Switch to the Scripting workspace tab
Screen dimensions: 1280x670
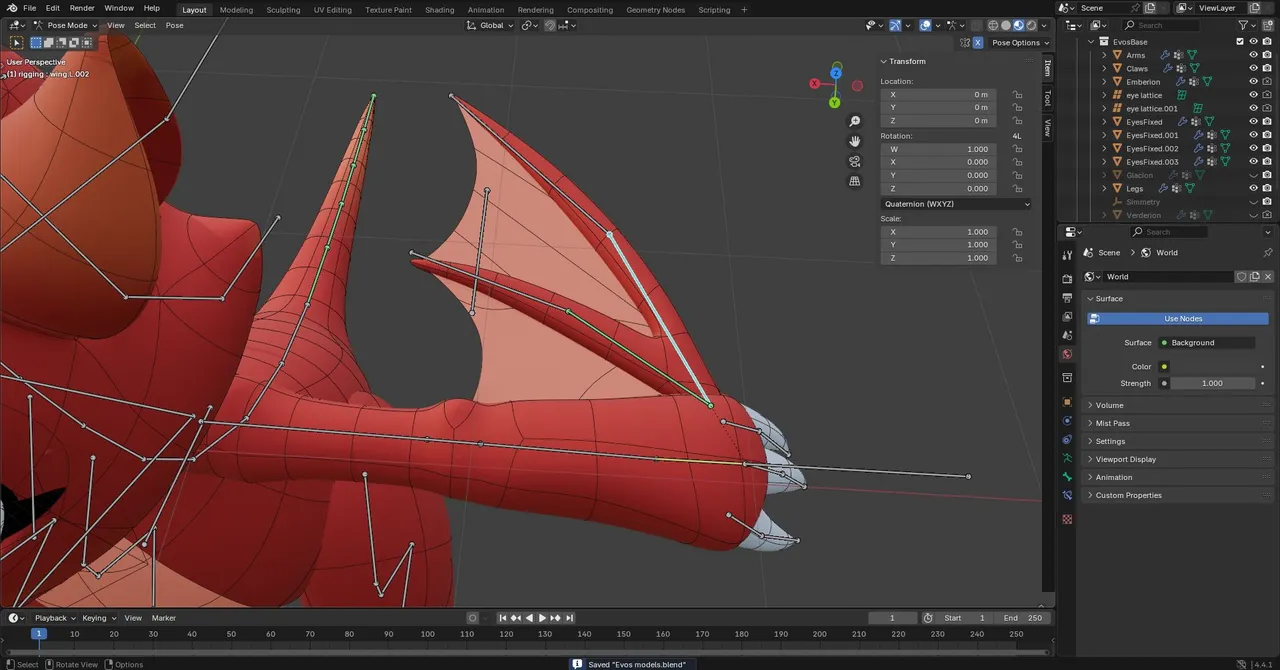pyautogui.click(x=714, y=10)
